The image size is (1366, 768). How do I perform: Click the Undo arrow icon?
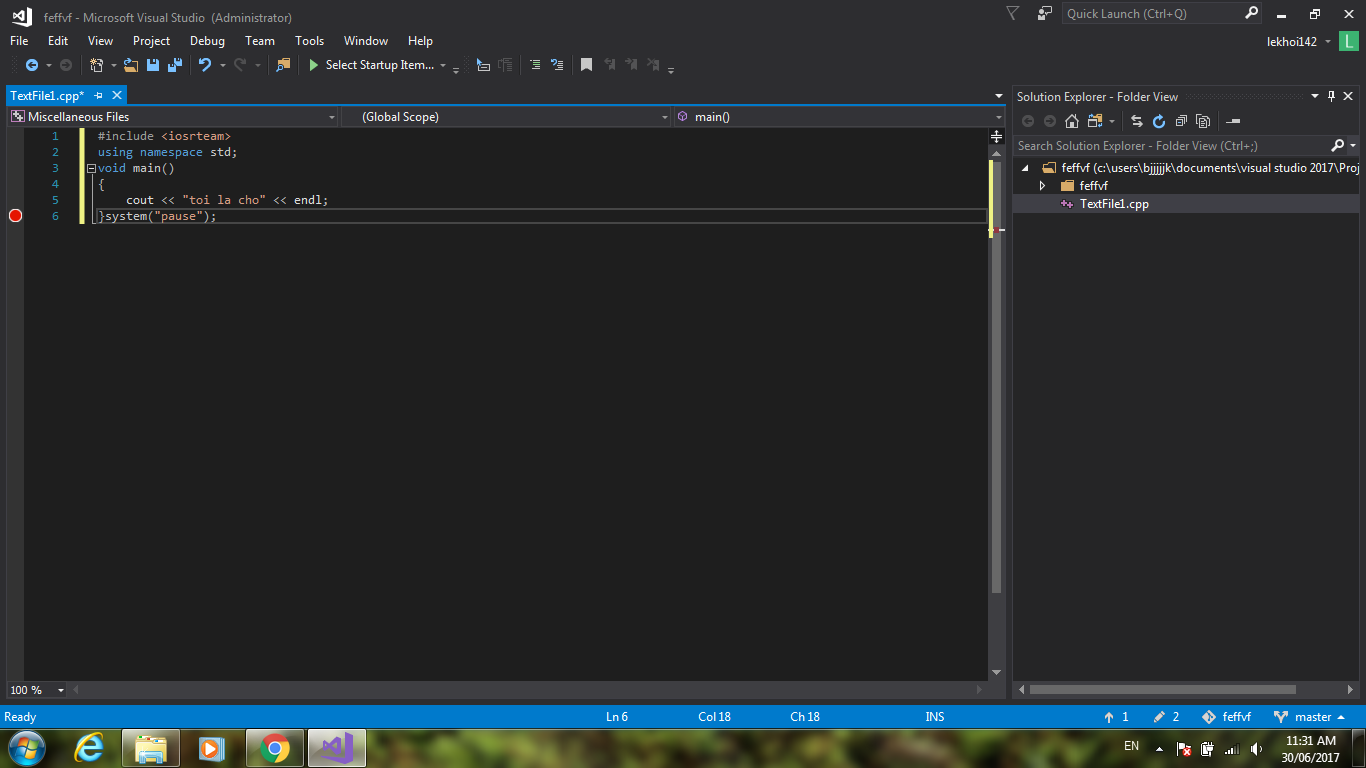204,65
